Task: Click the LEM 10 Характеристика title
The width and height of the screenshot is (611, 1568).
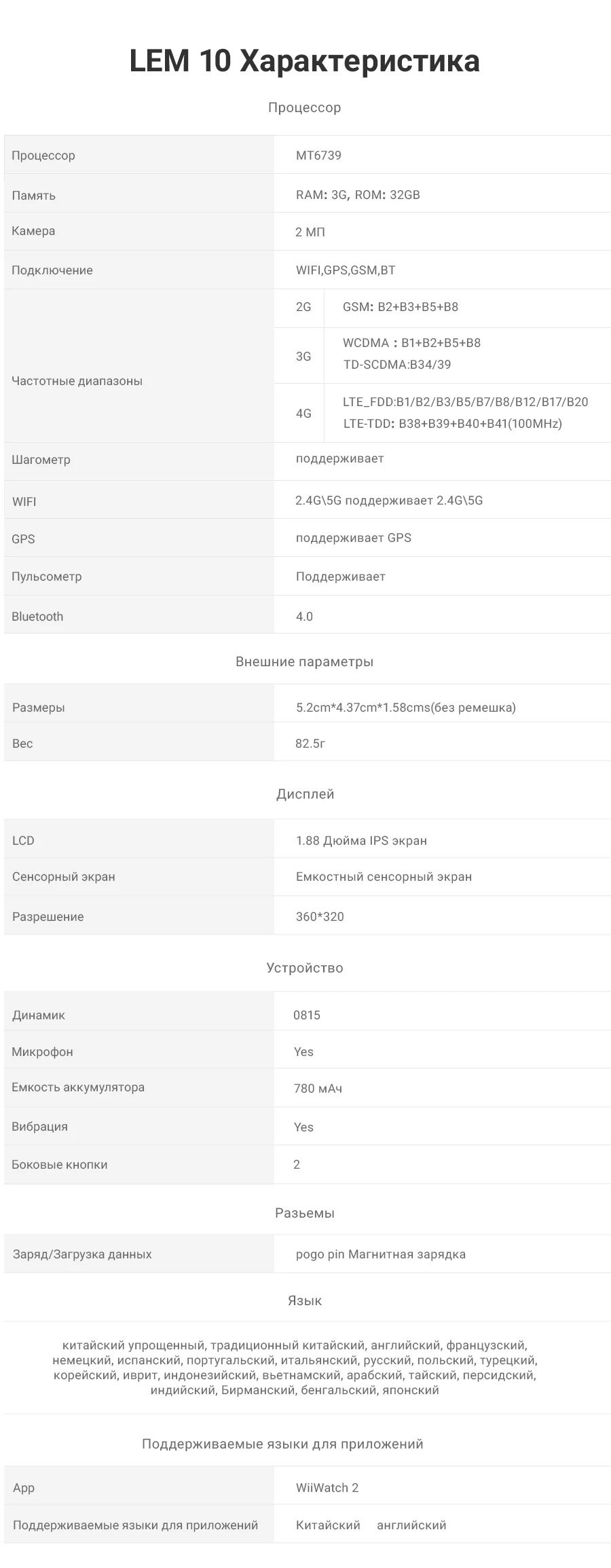Action: (304, 61)
